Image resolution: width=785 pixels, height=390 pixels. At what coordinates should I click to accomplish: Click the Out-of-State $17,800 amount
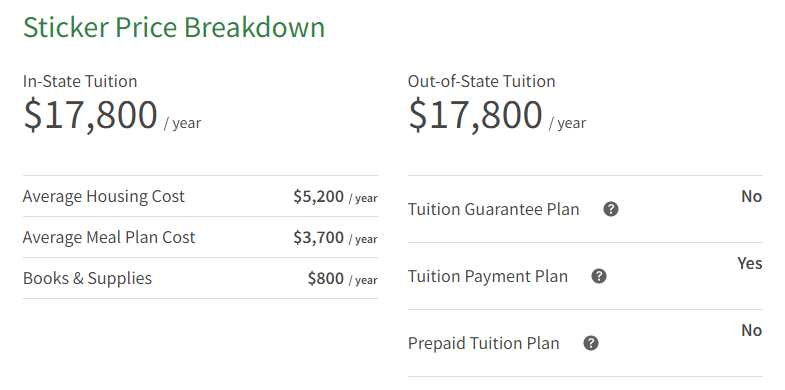point(475,115)
